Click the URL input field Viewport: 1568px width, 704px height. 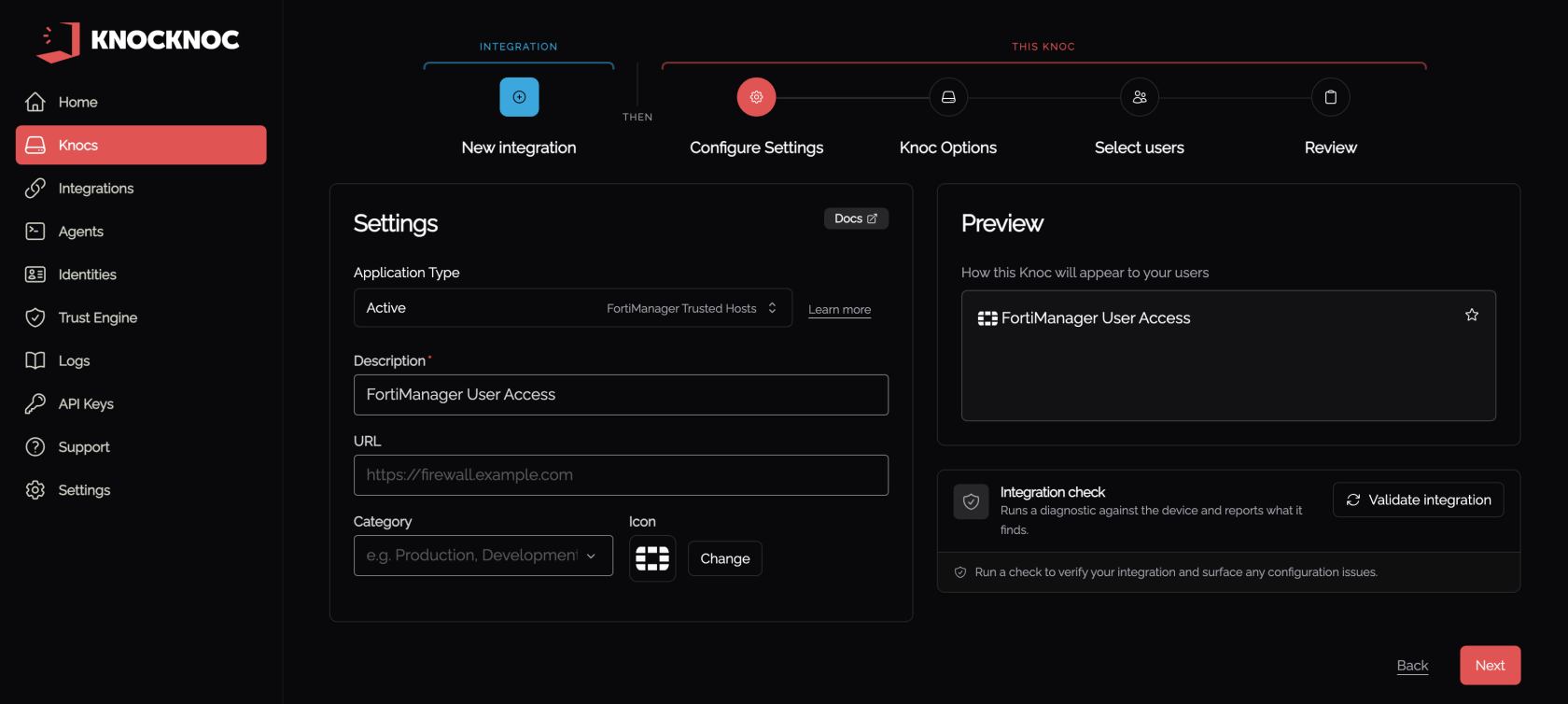pyautogui.click(x=621, y=475)
